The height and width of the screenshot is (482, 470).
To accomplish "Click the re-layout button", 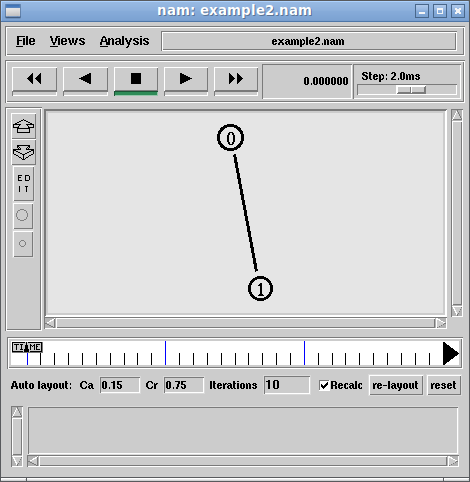I will click(395, 385).
